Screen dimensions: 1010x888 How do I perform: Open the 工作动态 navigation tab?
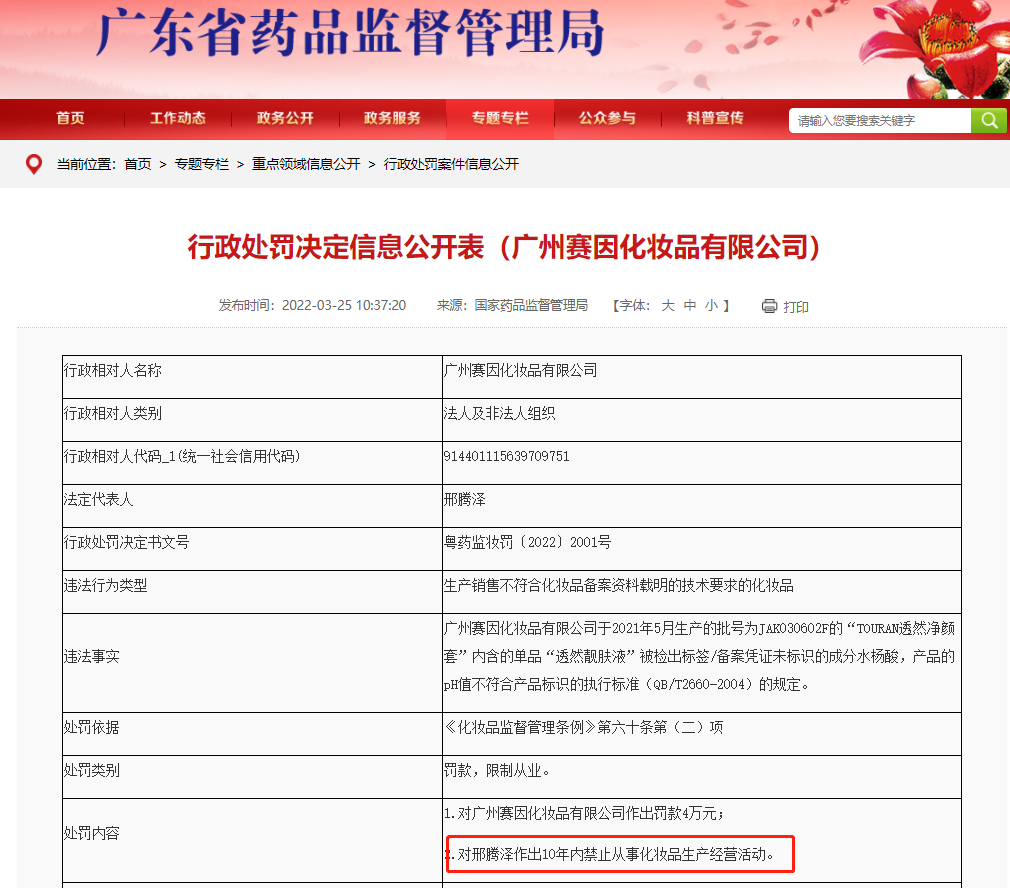[178, 118]
